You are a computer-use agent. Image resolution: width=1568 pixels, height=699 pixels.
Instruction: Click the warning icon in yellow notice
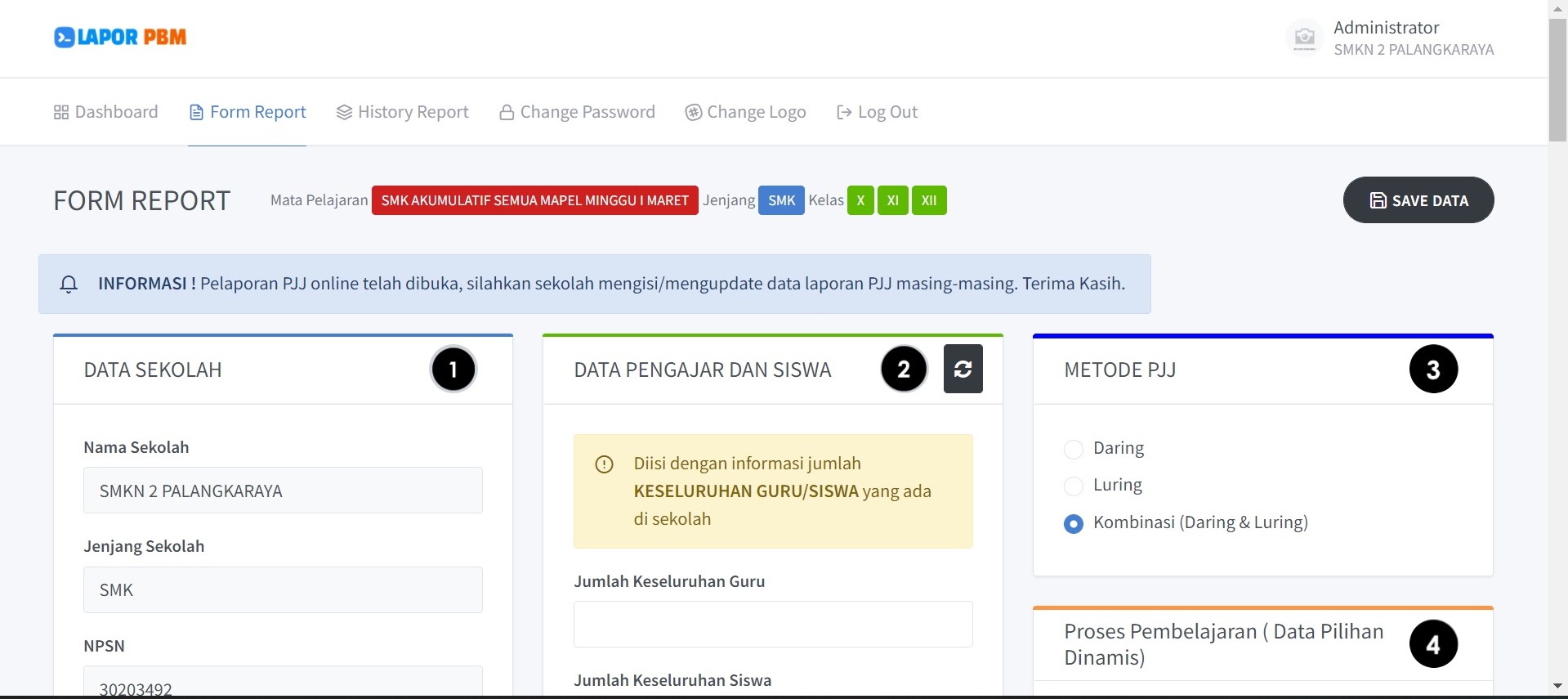604,464
